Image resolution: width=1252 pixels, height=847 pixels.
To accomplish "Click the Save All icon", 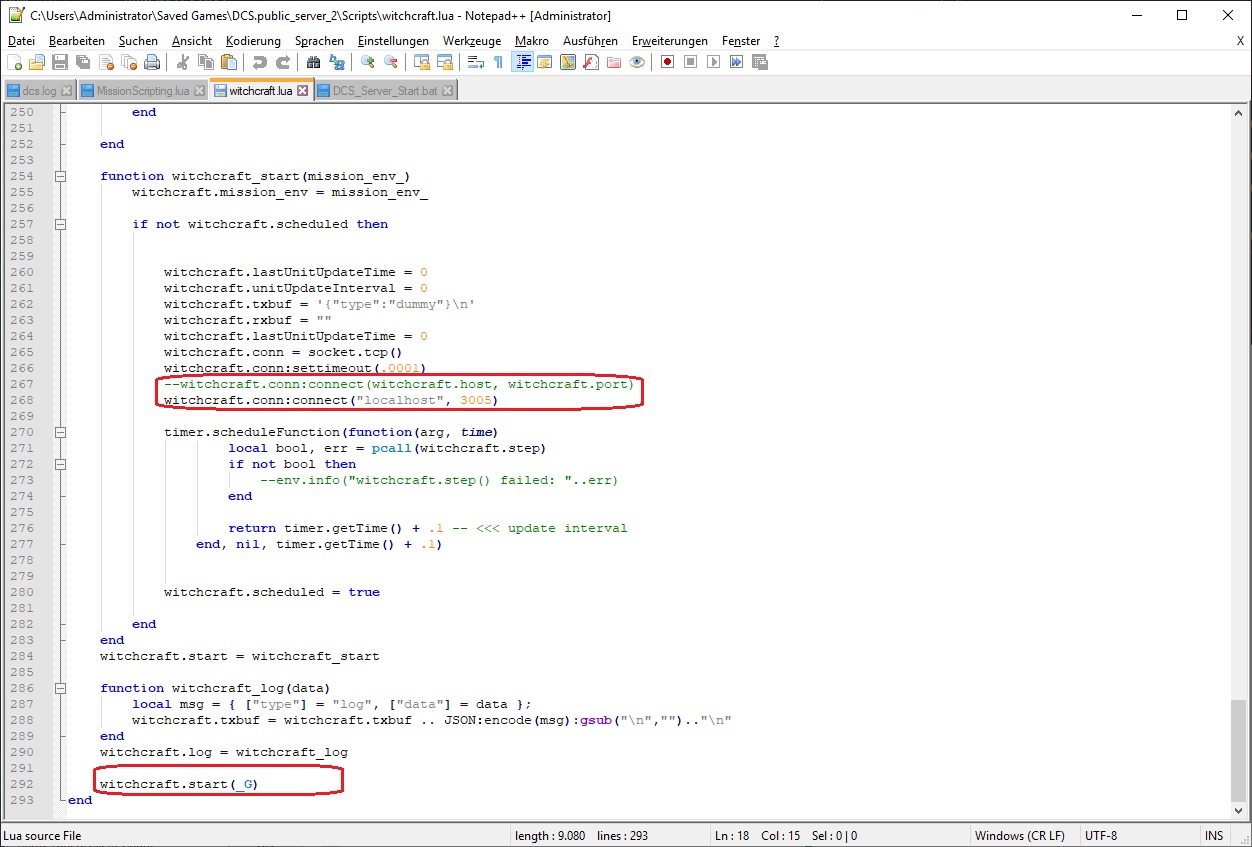I will (83, 62).
